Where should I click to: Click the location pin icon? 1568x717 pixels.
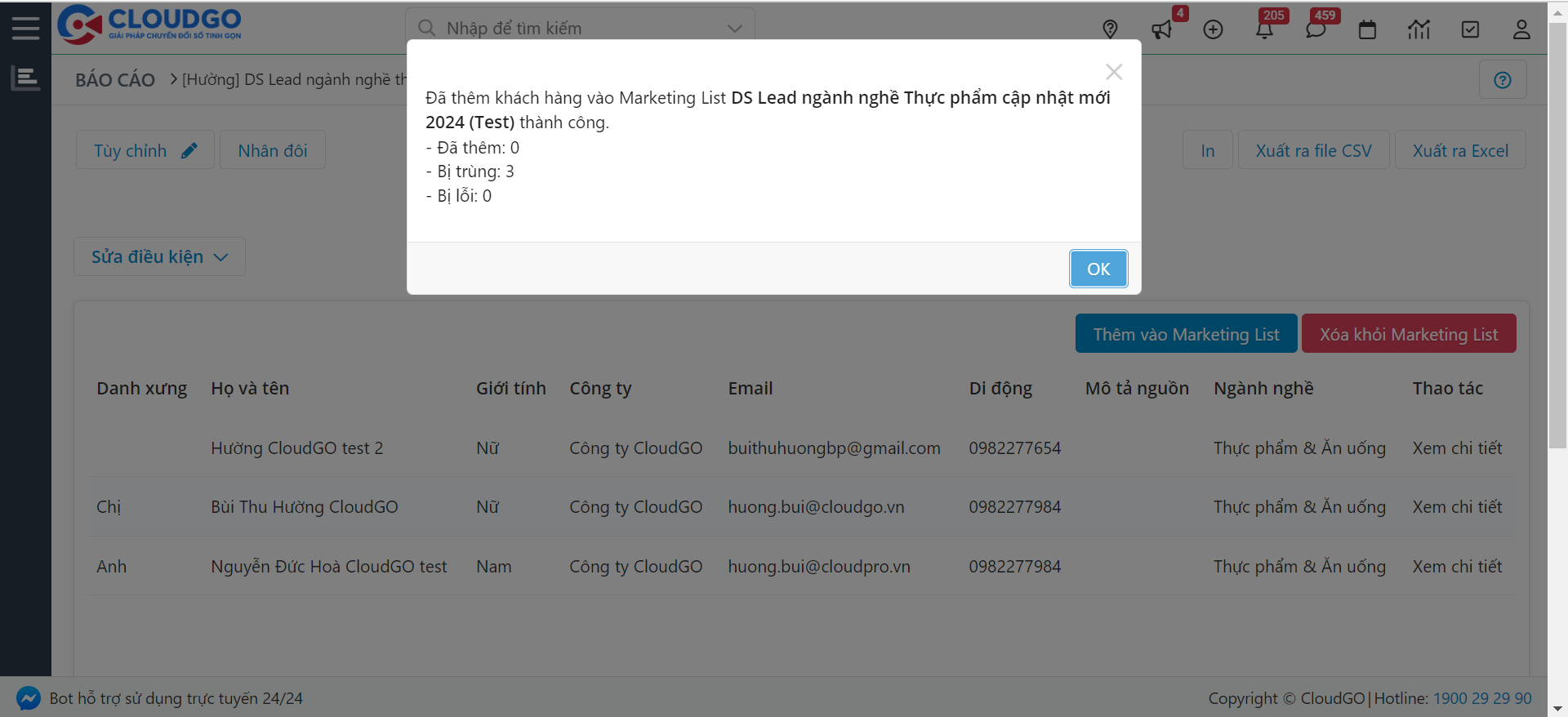click(x=1110, y=30)
